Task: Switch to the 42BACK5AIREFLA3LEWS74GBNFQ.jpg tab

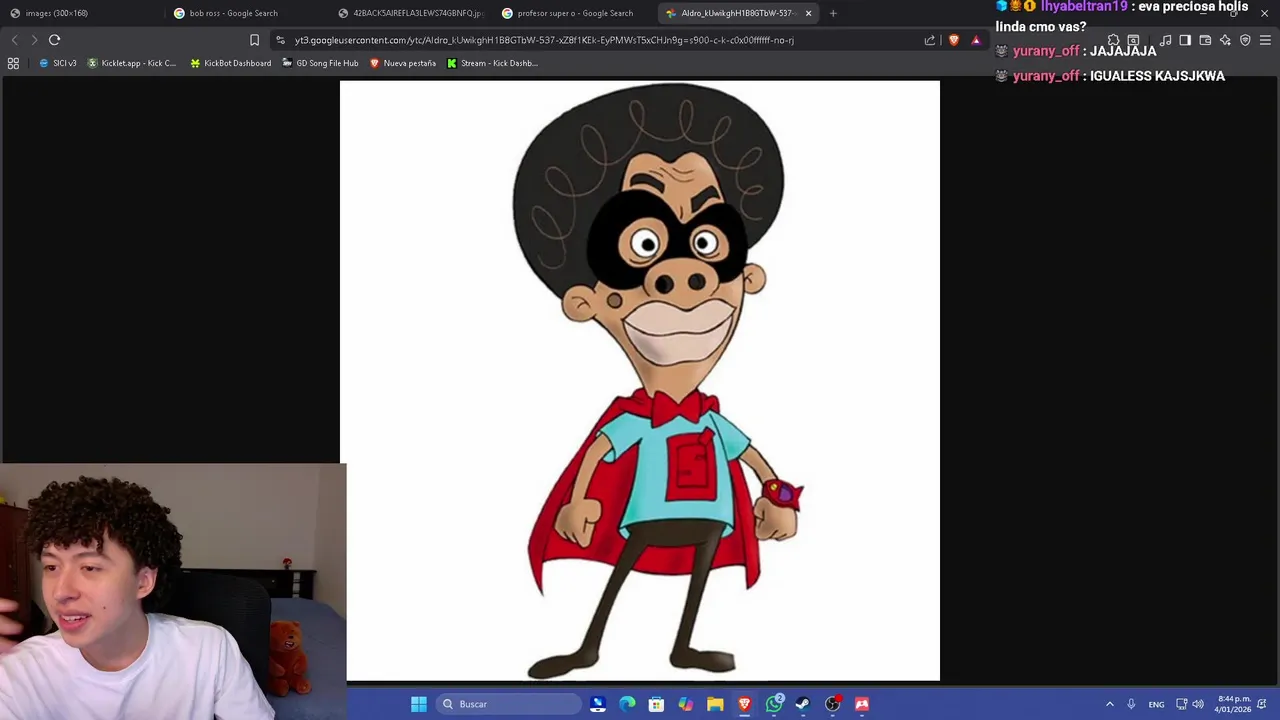Action: tap(410, 13)
